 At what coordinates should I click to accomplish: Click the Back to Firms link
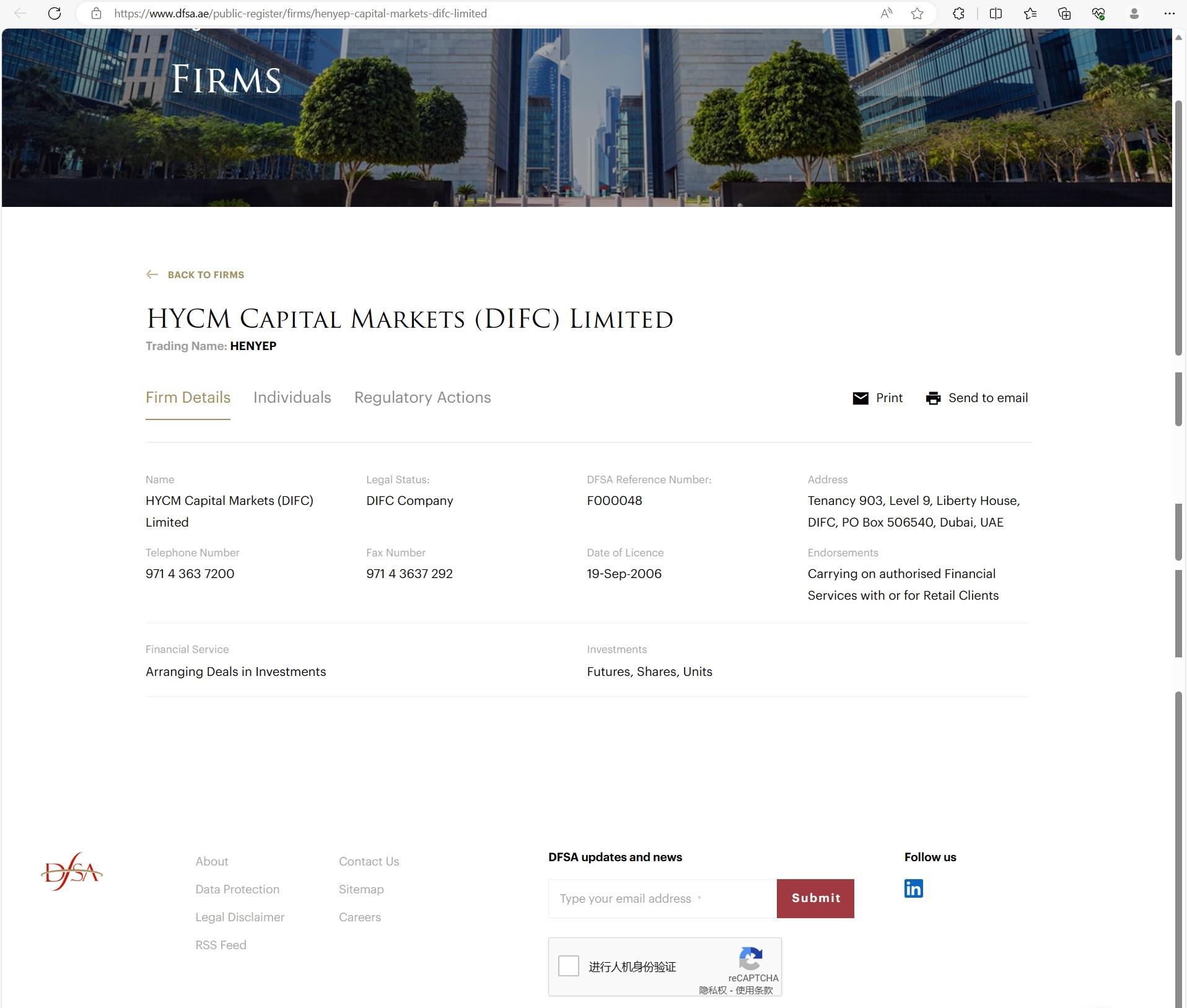pyautogui.click(x=206, y=274)
